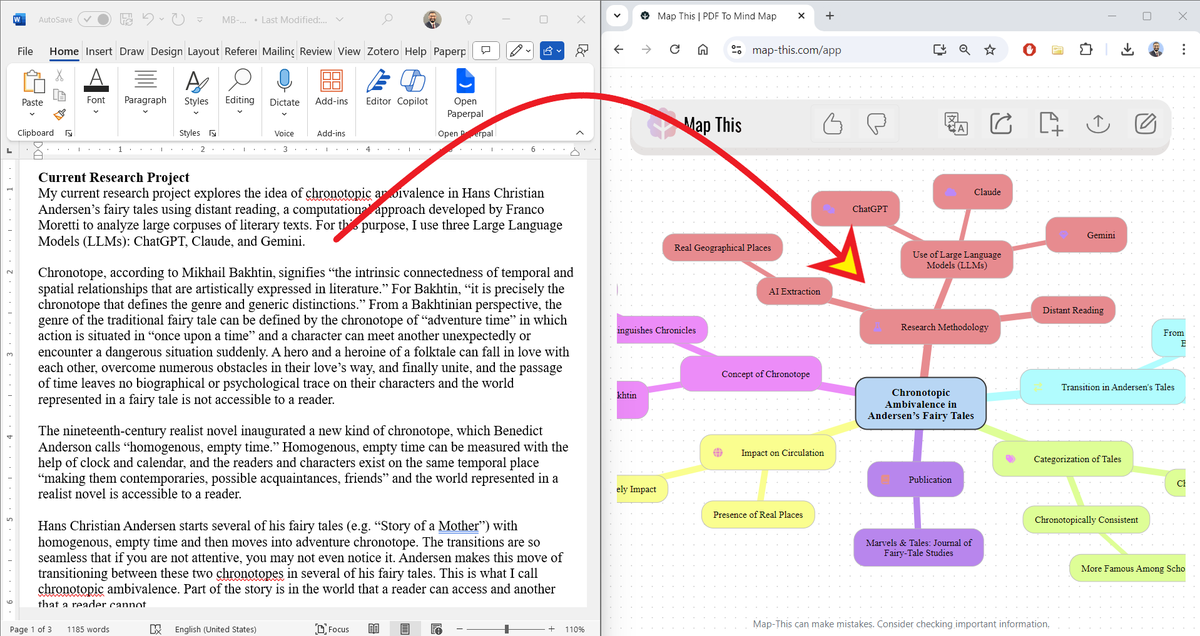Switch to the Draw ribbon tab
Viewport: 1200px width, 636px height.
pyautogui.click(x=131, y=51)
